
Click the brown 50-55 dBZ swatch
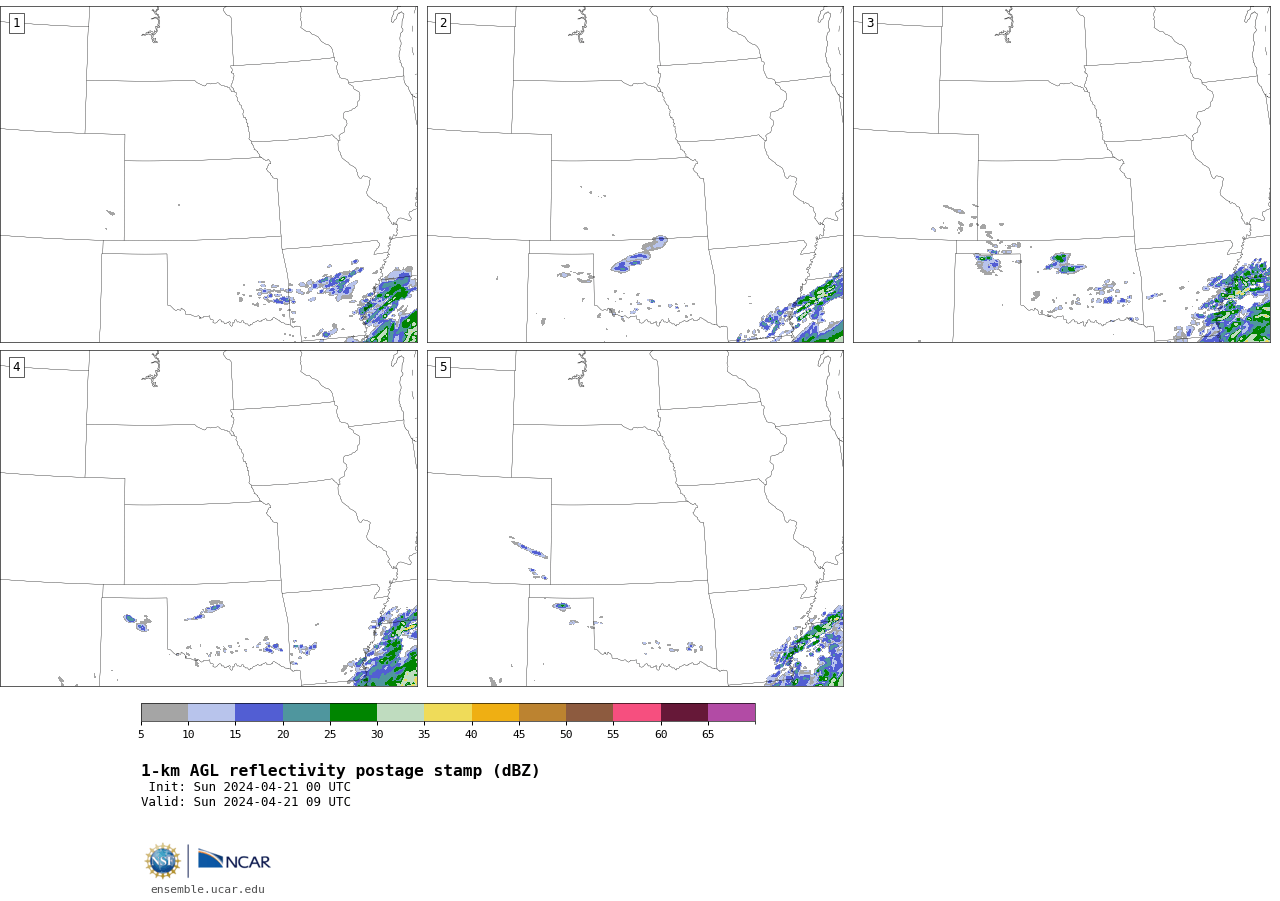[590, 713]
